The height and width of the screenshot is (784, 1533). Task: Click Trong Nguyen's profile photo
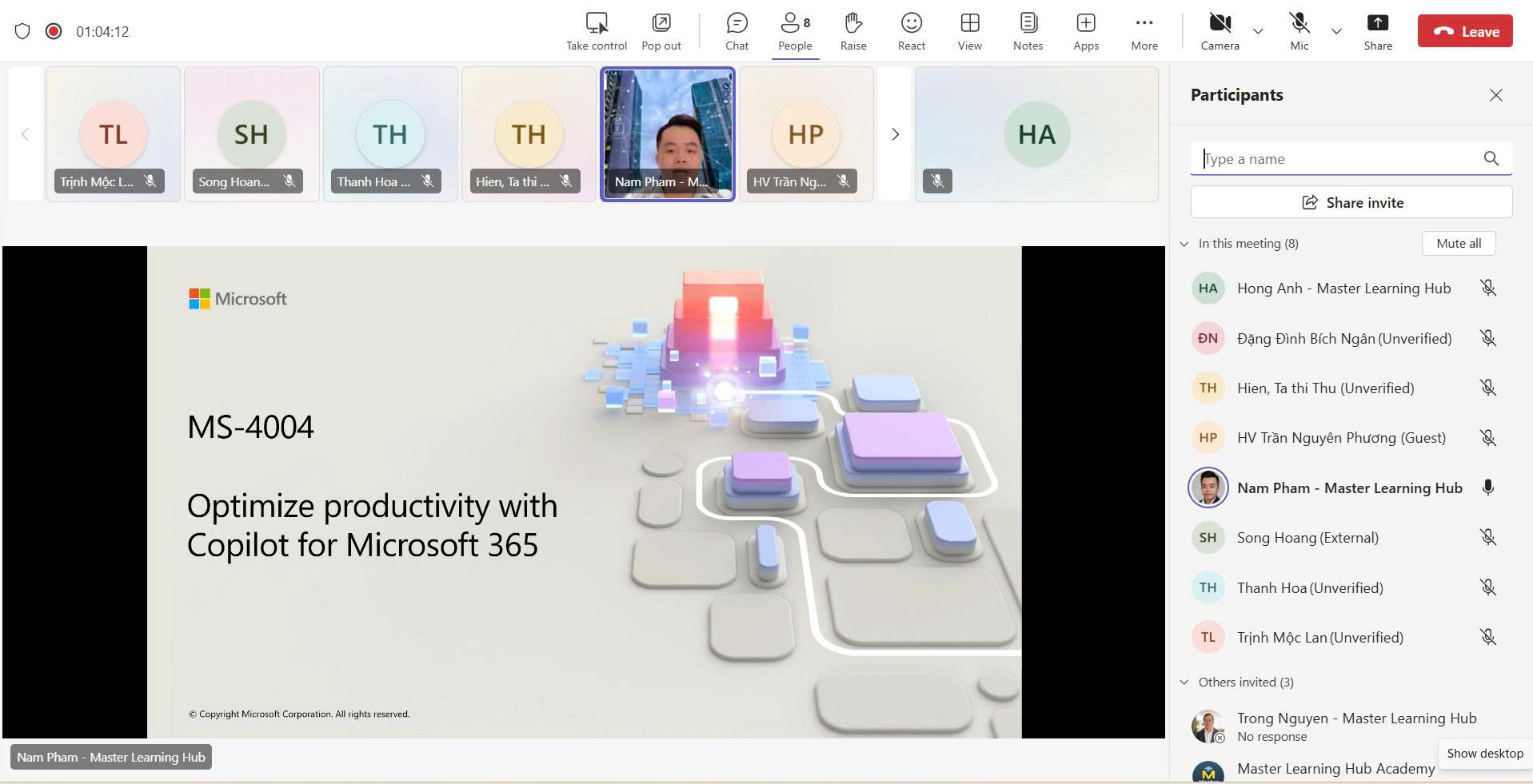click(1208, 726)
